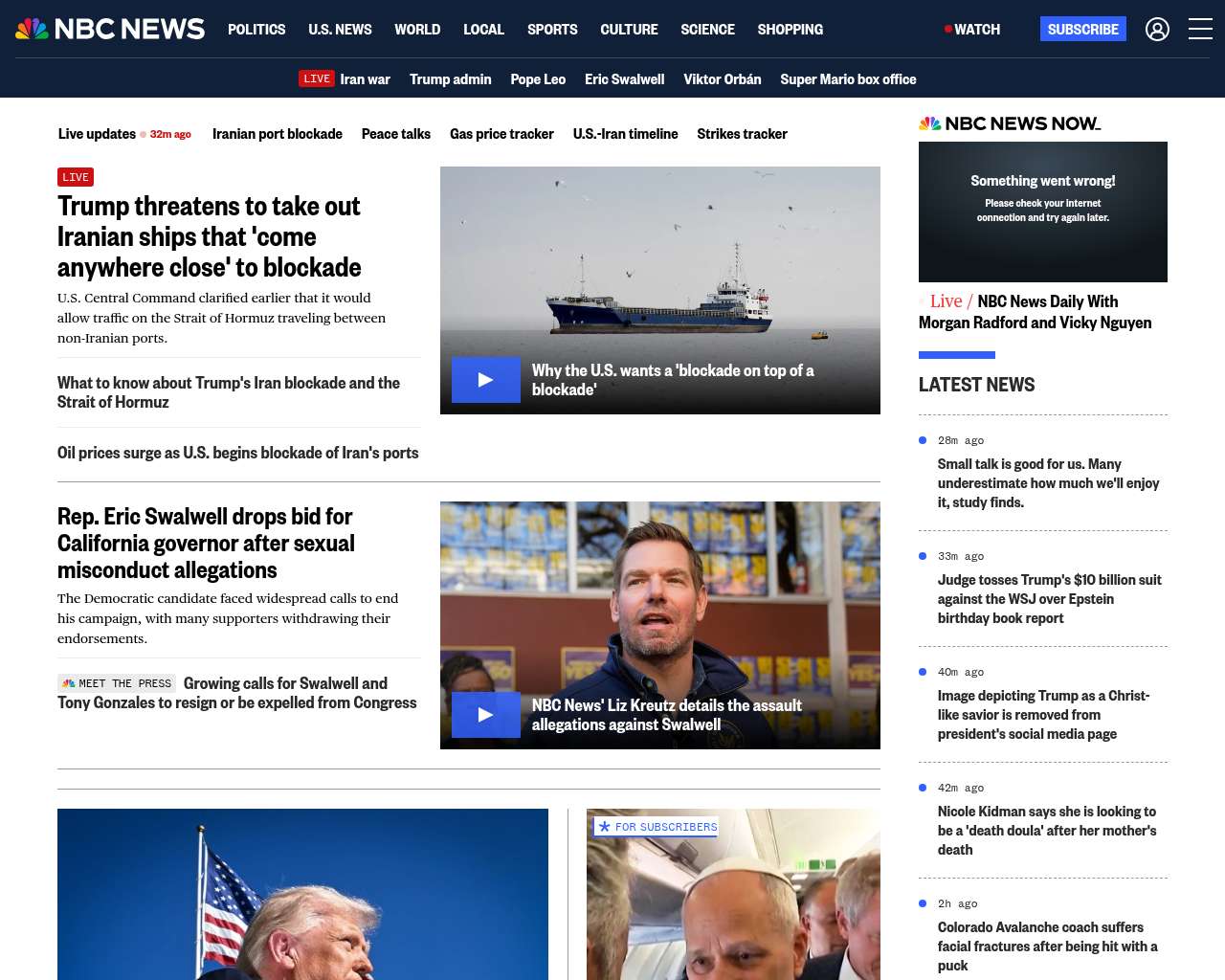Open the Strikes tracker link

click(742, 134)
